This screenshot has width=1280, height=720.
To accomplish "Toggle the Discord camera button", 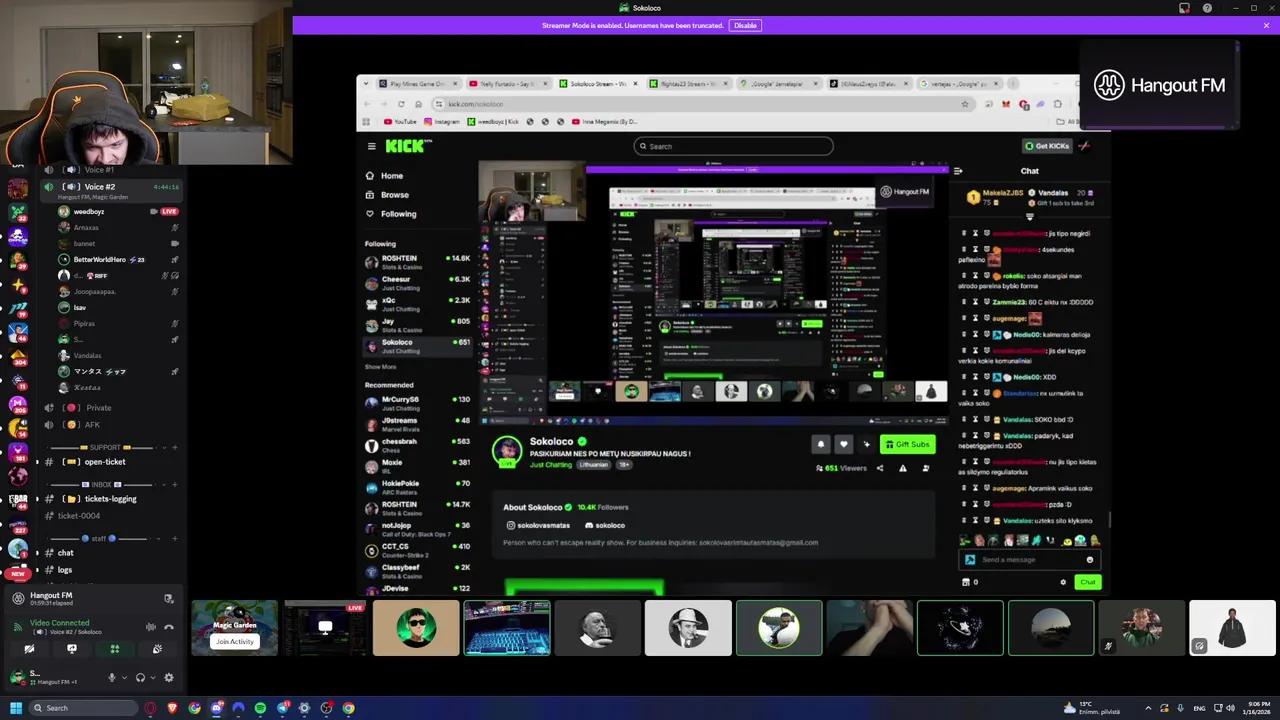I will tap(29, 649).
